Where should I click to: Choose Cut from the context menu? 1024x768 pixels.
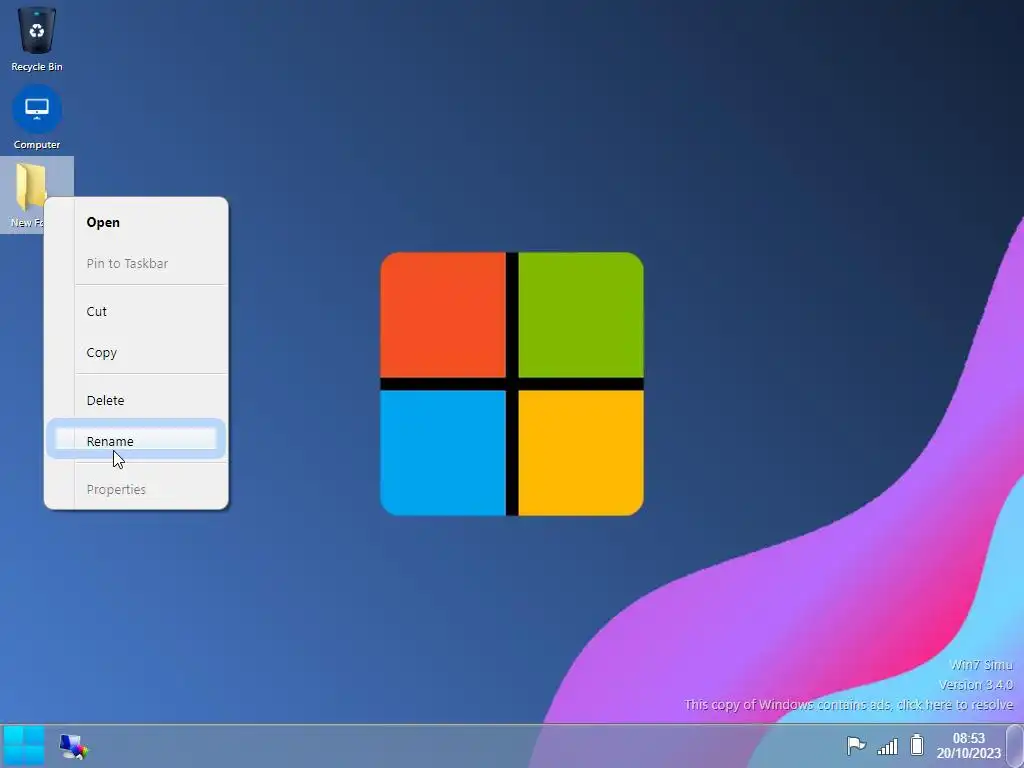click(136, 312)
